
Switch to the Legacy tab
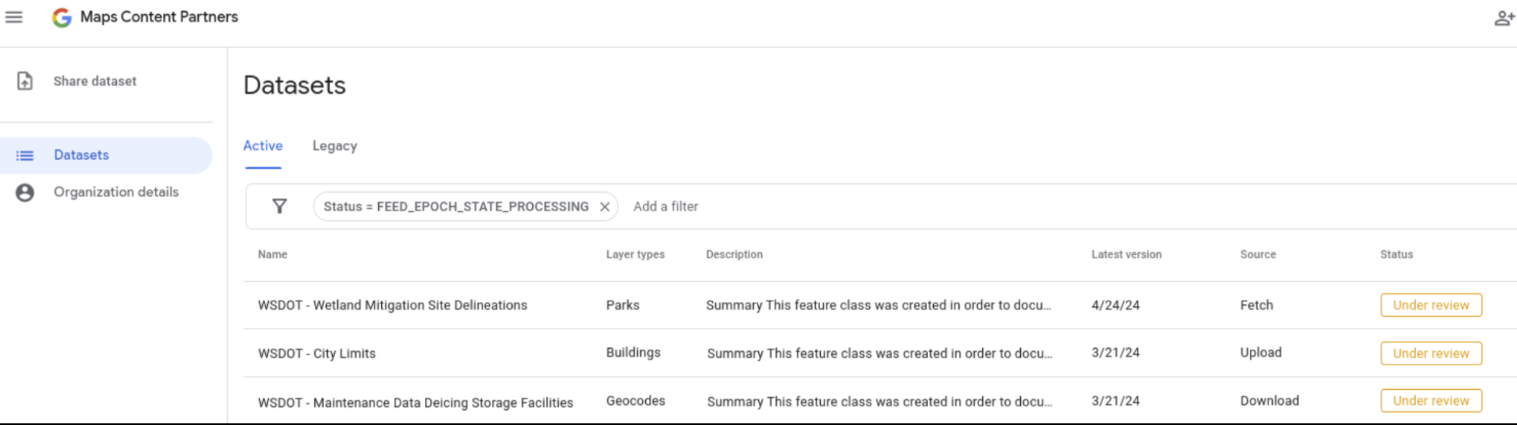pos(334,146)
